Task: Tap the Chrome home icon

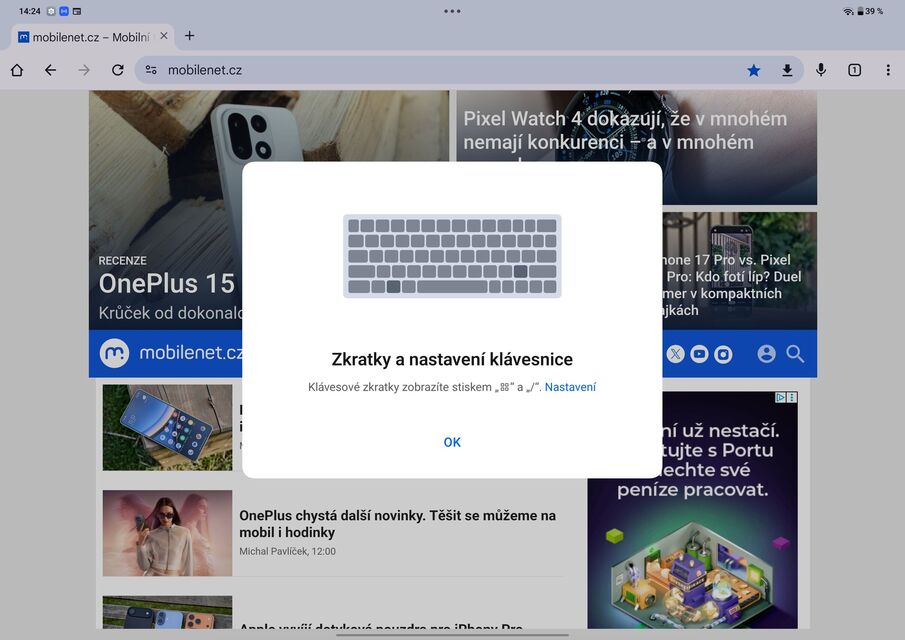Action: point(17,70)
